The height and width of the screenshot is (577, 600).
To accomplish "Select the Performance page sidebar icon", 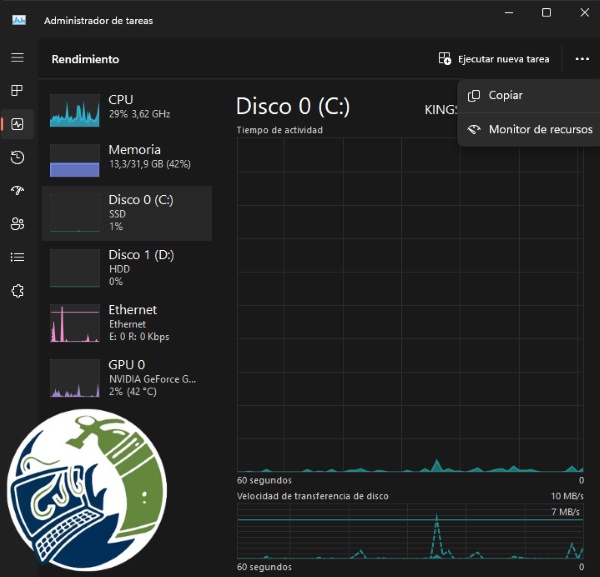I will tap(17, 124).
